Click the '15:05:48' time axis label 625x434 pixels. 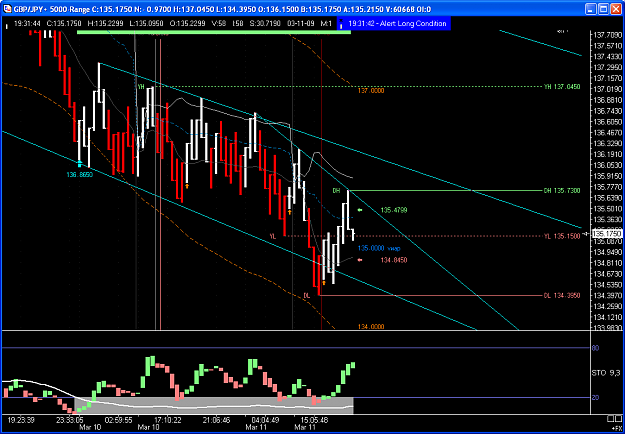point(314,419)
